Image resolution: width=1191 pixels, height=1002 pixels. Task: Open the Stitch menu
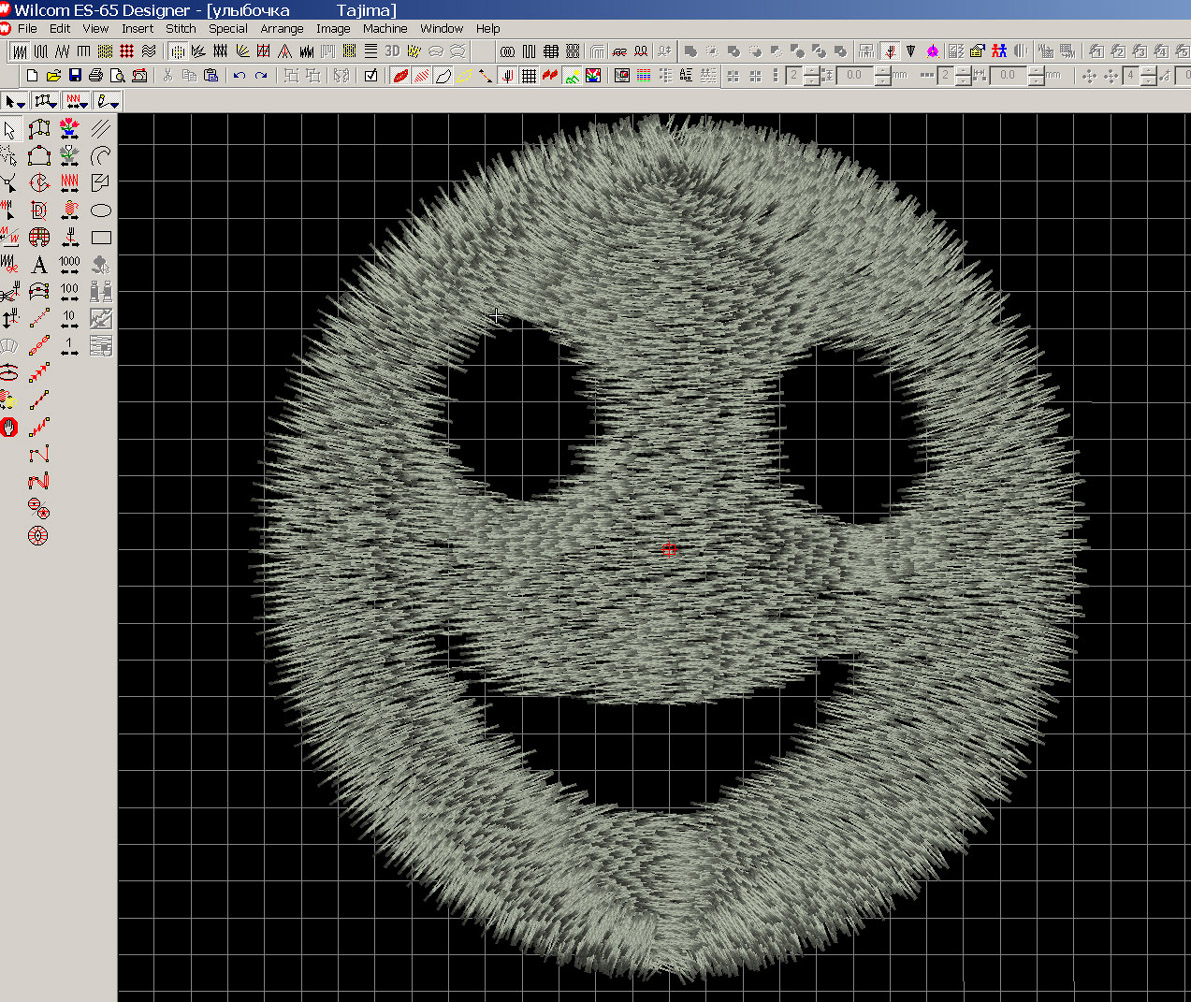[x=180, y=29]
